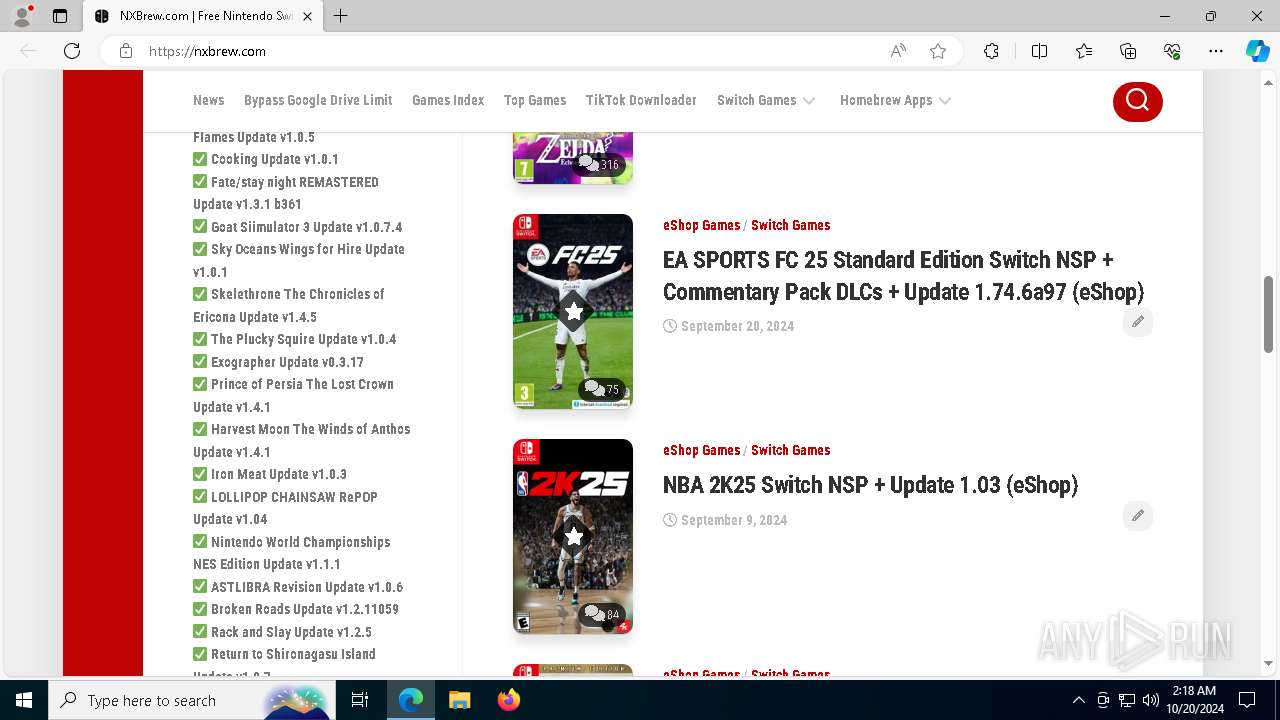
Task: Open Rack and Slay Update v1.2.5
Action: tap(291, 632)
